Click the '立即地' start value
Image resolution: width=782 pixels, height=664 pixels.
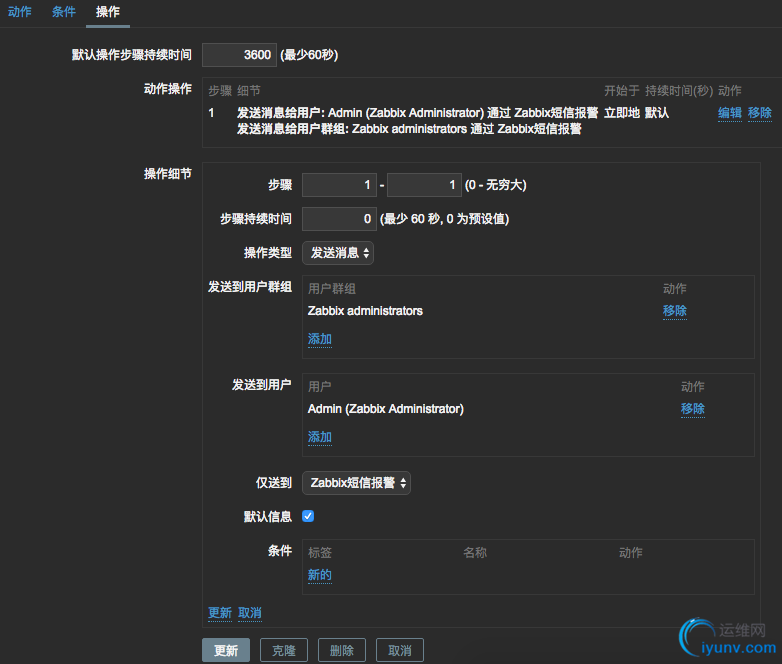pyautogui.click(x=622, y=113)
